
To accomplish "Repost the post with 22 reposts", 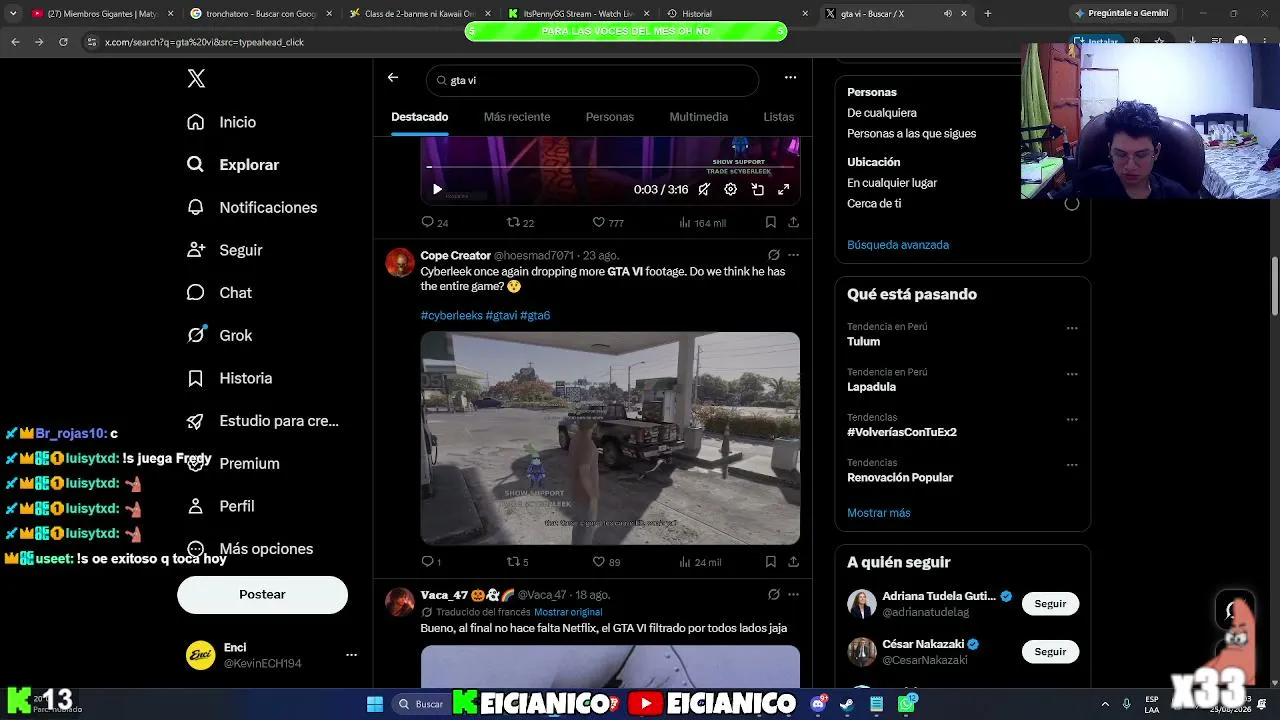I will click(x=520, y=222).
